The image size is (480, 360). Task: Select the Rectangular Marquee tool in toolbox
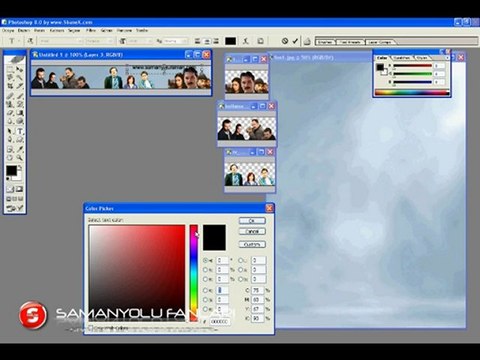pyautogui.click(x=10, y=69)
